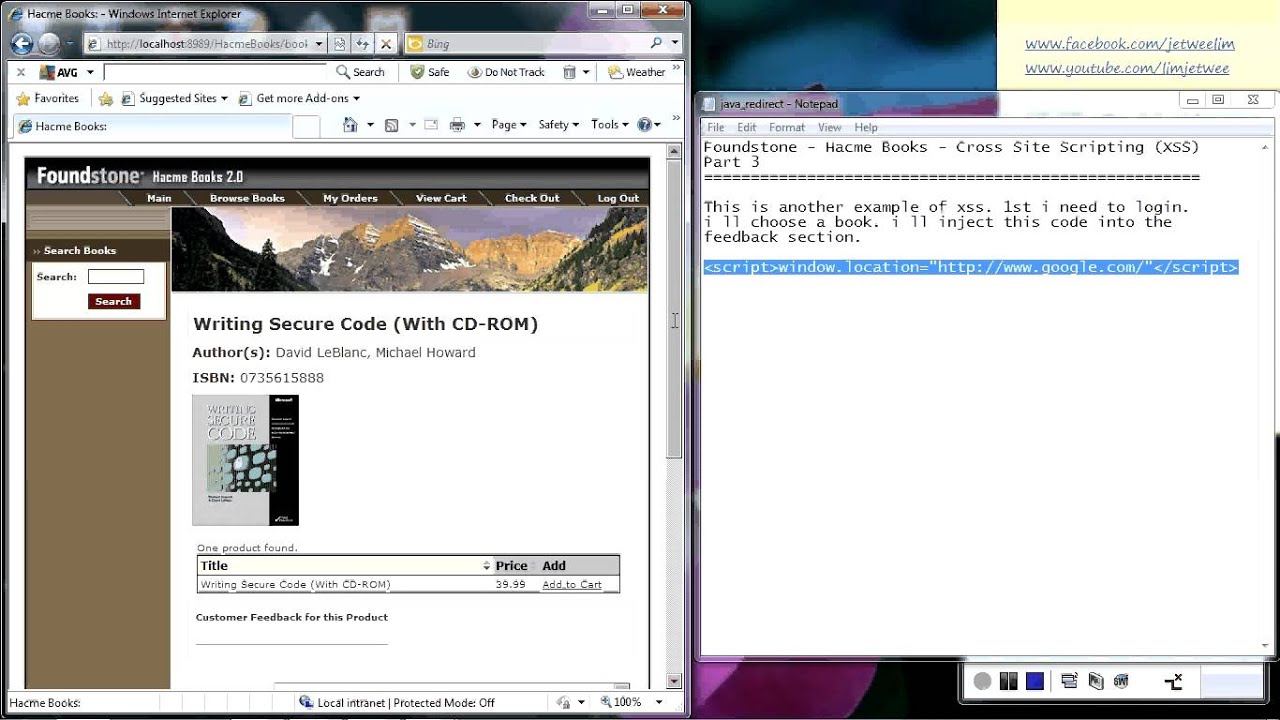Screen dimensions: 1280x720
Task: Click the red Search Books button
Action: (114, 301)
